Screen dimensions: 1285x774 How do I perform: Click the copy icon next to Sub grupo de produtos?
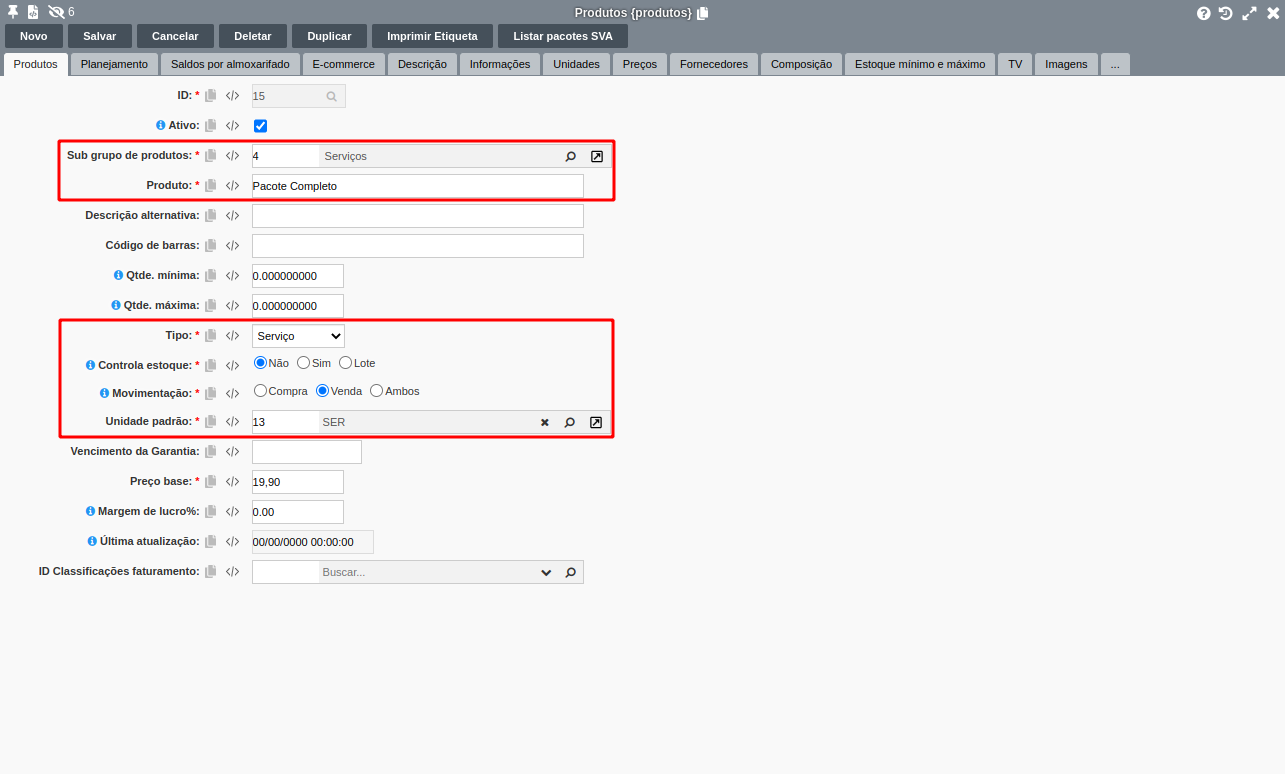point(211,156)
